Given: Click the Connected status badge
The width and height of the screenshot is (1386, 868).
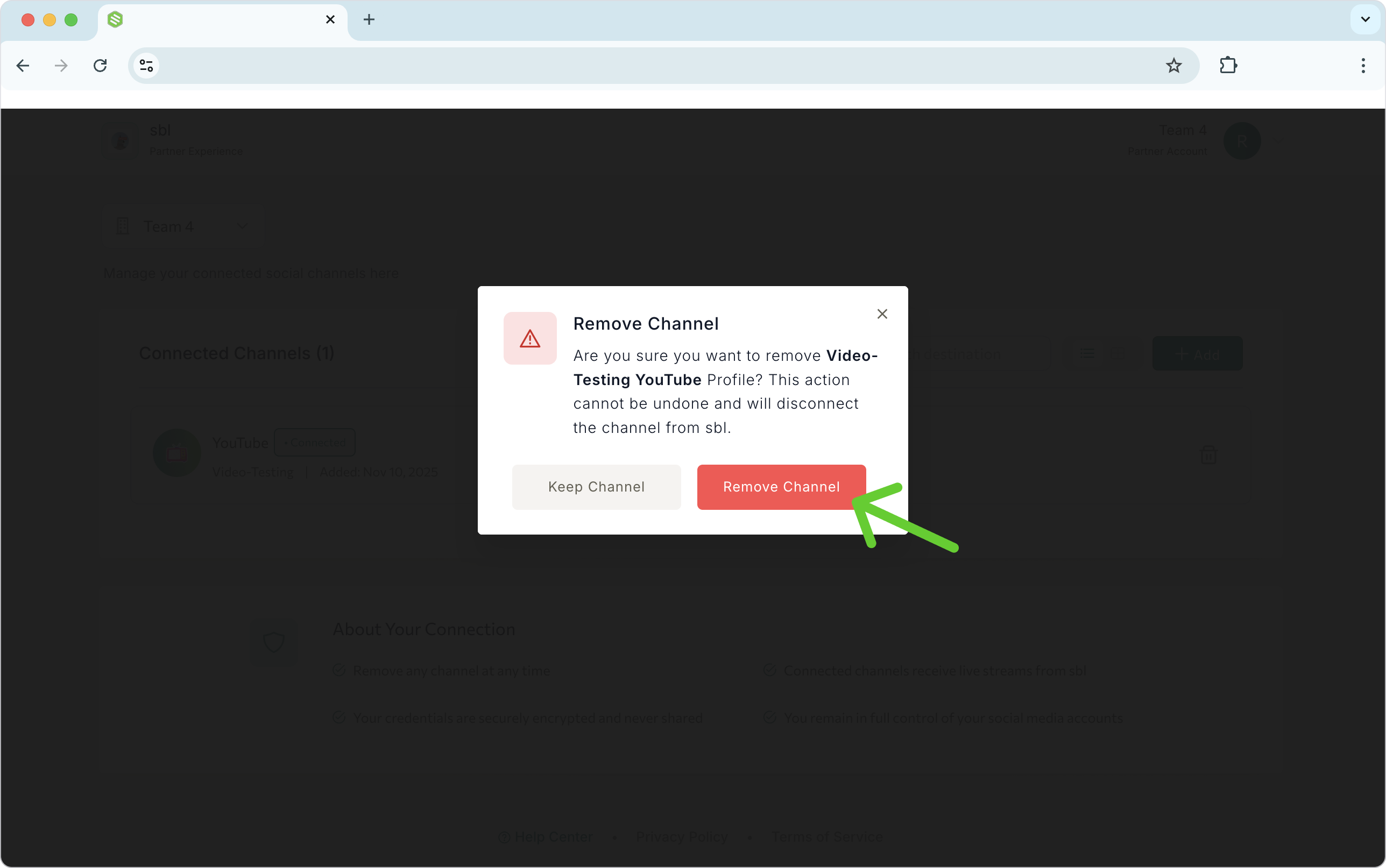Looking at the screenshot, I should [x=315, y=443].
